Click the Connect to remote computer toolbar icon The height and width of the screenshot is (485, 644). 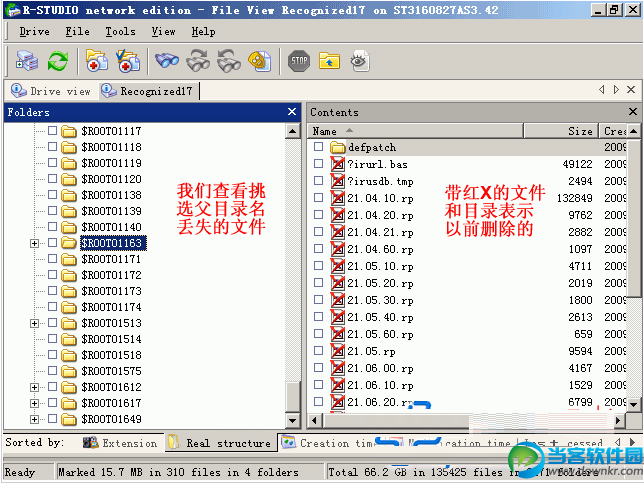27,61
